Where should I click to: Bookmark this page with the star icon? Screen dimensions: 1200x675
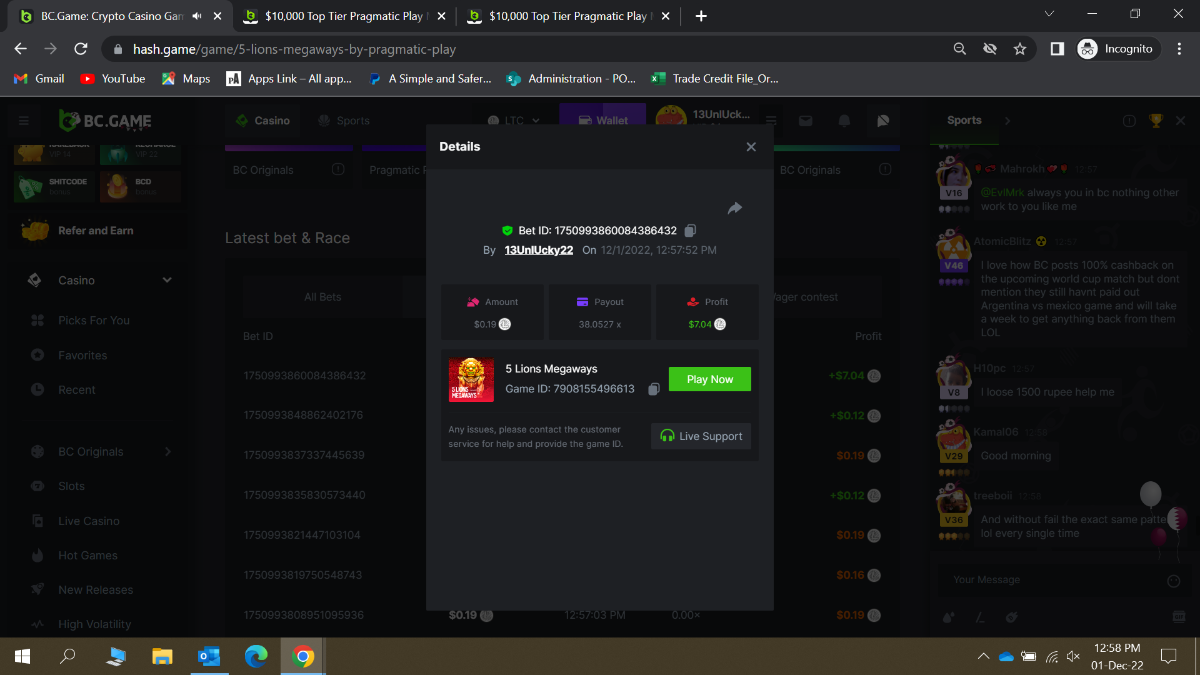1020,49
